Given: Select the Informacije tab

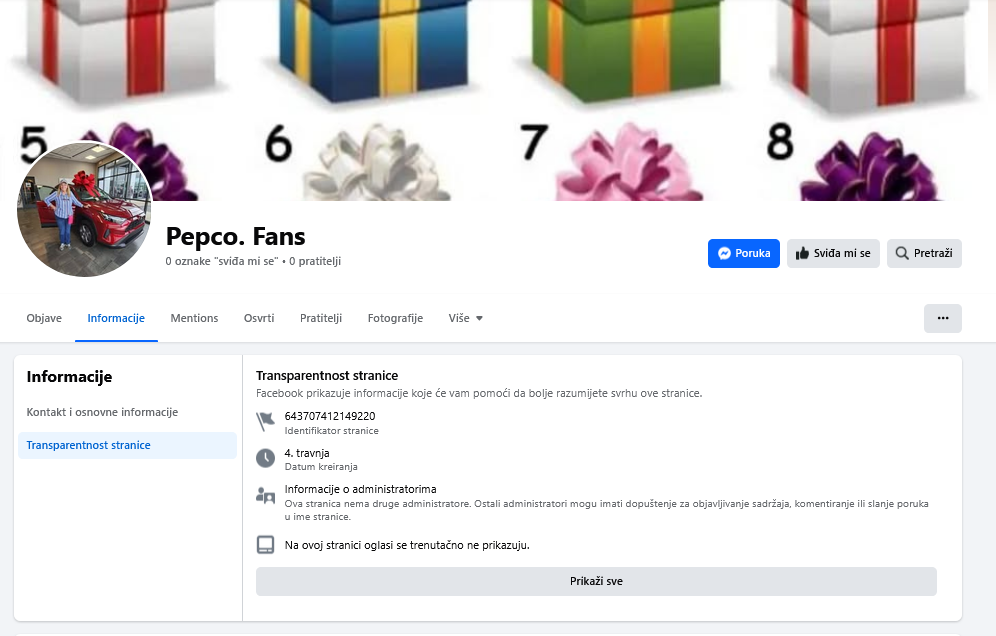Looking at the screenshot, I should point(116,318).
